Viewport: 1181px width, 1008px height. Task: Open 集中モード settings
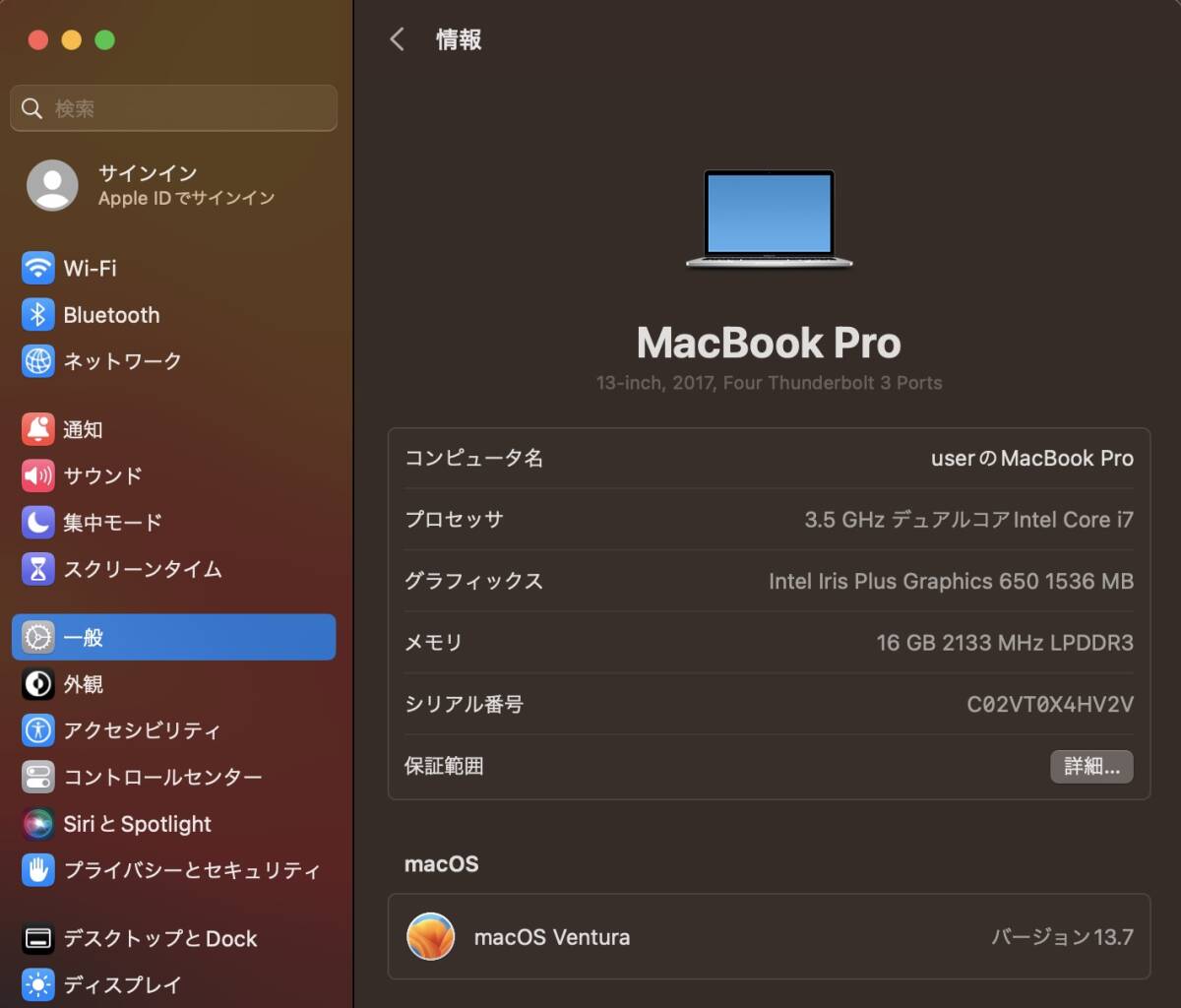click(173, 523)
